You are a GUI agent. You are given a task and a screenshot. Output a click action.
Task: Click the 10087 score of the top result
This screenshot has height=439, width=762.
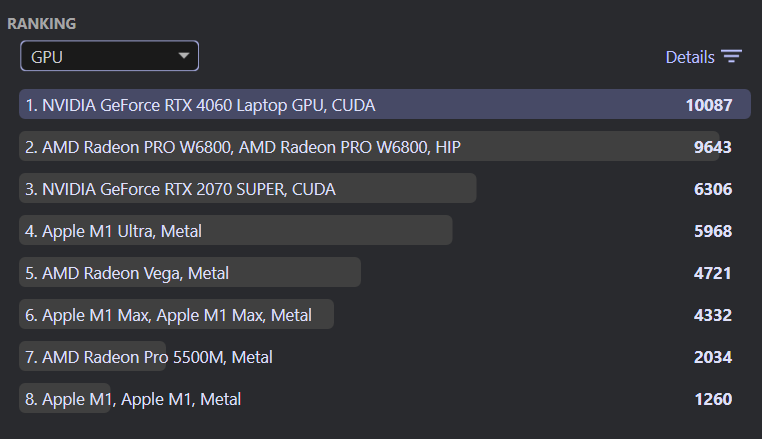[x=709, y=105]
